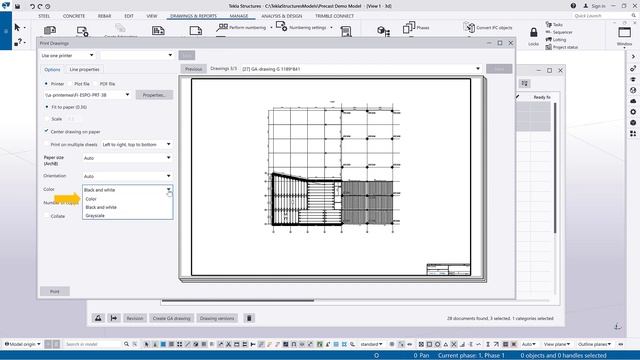This screenshot has width=640, height=360.
Task: Open the STEEL ribbon tab
Action: point(44,16)
